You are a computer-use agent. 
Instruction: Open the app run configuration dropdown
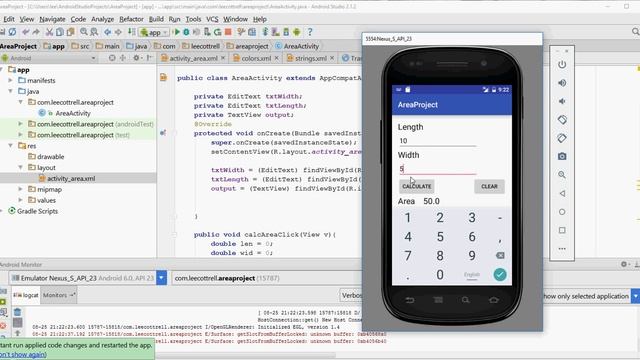(x=154, y=32)
